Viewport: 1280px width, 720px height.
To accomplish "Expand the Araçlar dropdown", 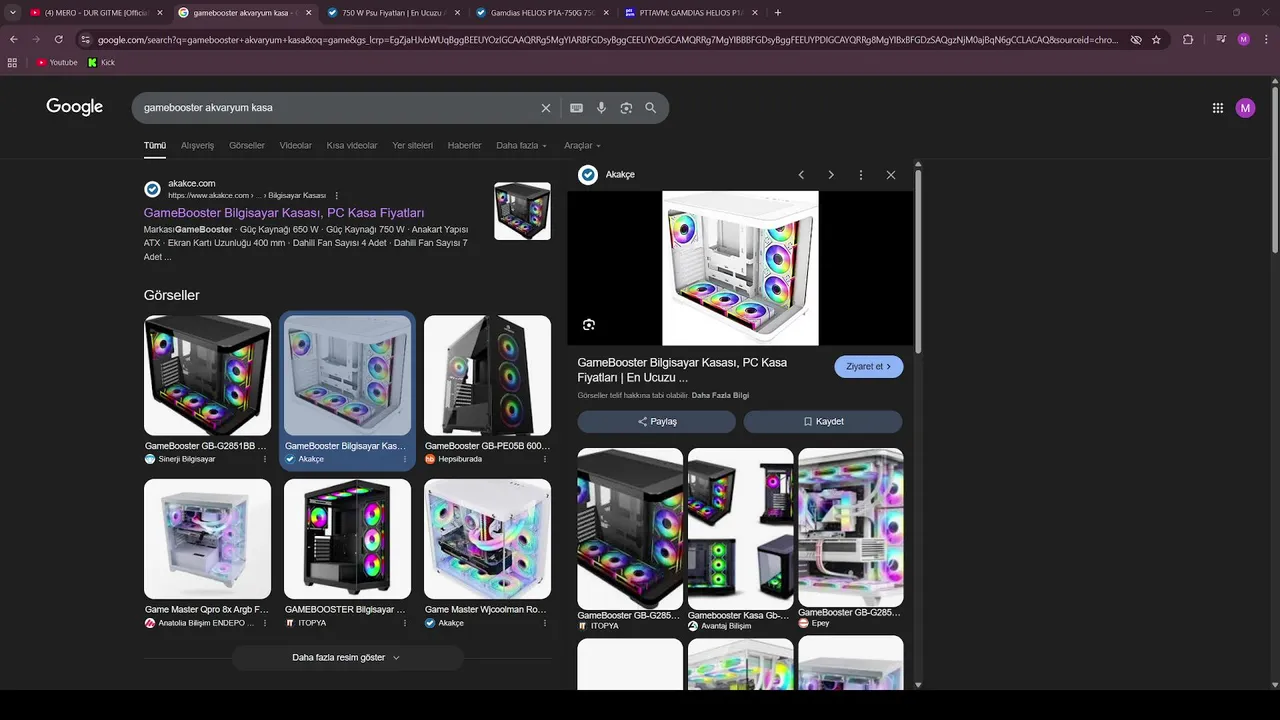I will 582,145.
